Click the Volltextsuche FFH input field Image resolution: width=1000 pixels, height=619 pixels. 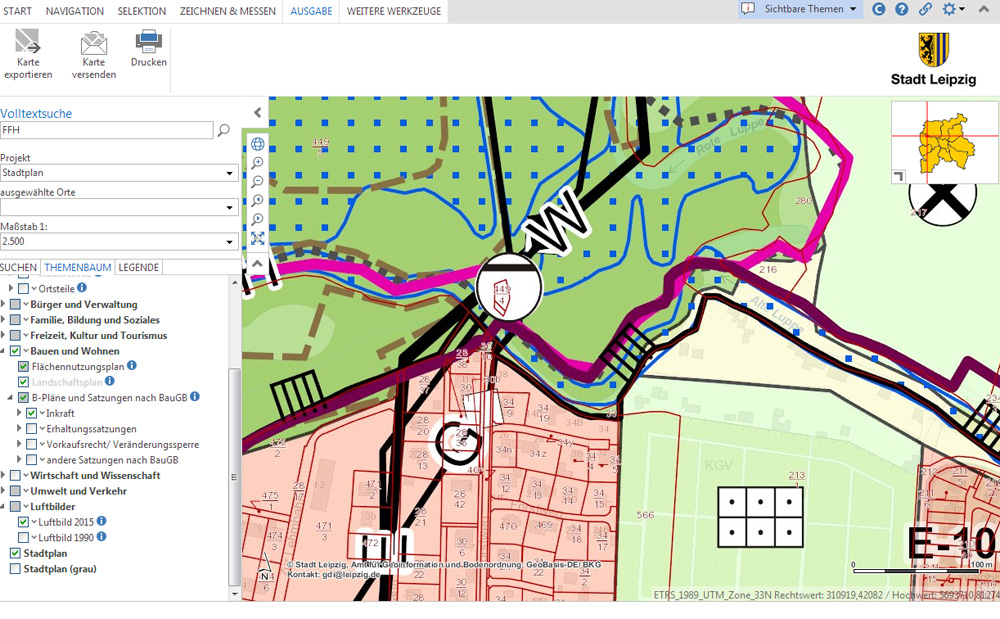pyautogui.click(x=106, y=130)
